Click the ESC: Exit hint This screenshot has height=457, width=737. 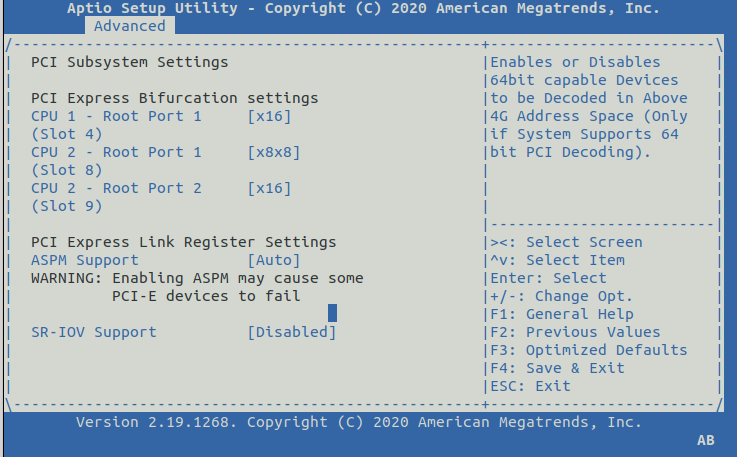[x=531, y=386]
